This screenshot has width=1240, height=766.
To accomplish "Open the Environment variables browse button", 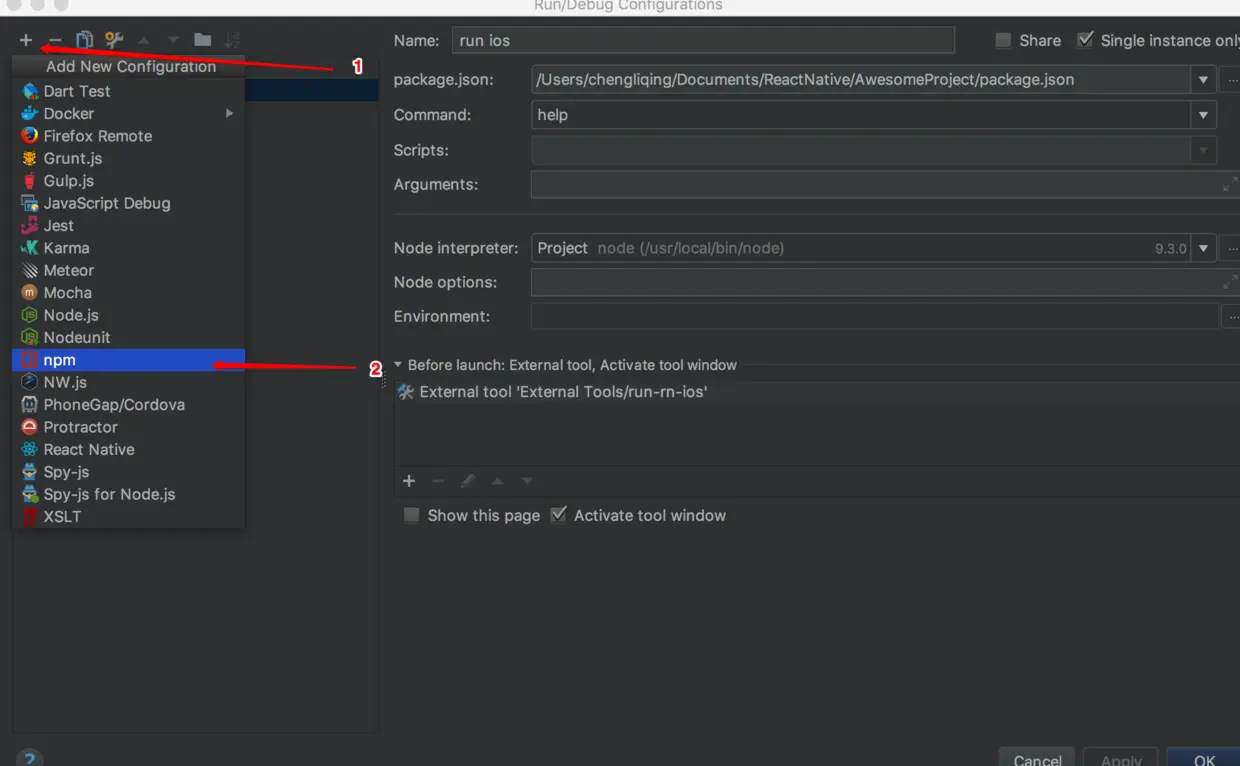I will pyautogui.click(x=1232, y=317).
